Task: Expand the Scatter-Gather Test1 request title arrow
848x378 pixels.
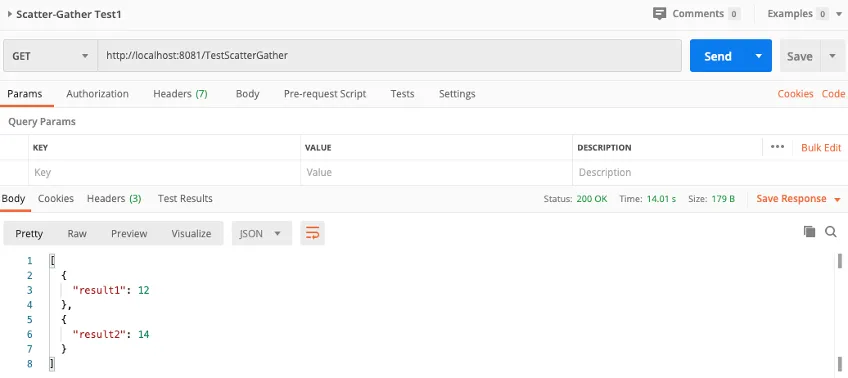Action: coord(10,14)
